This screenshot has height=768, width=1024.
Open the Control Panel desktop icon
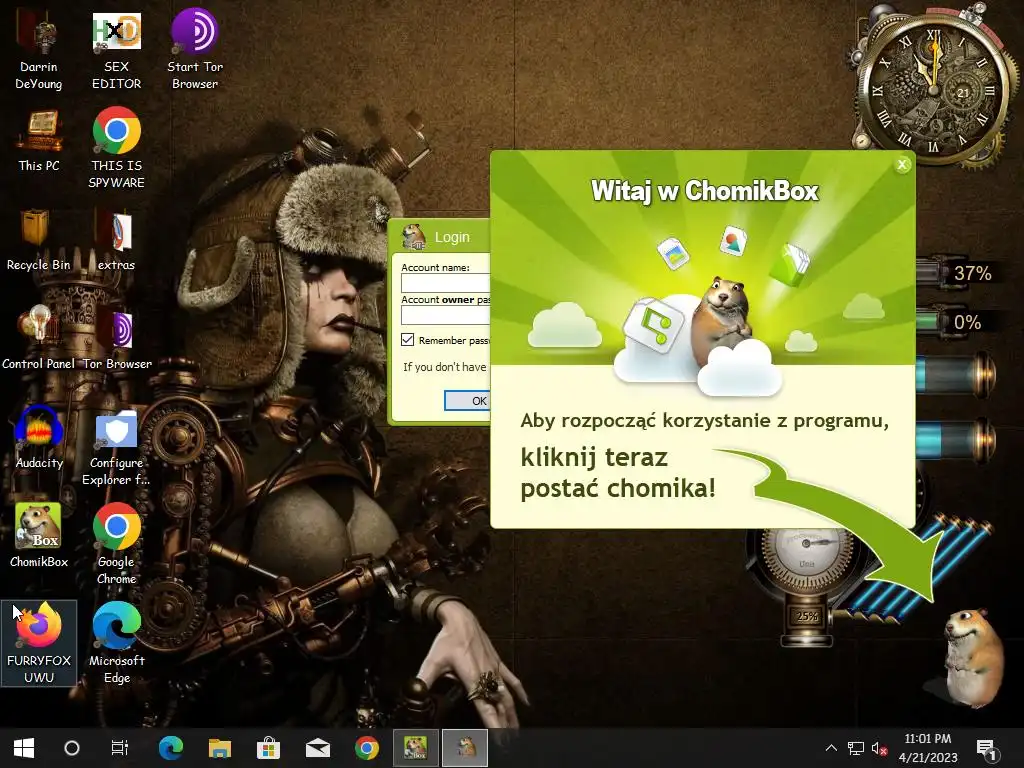point(39,339)
